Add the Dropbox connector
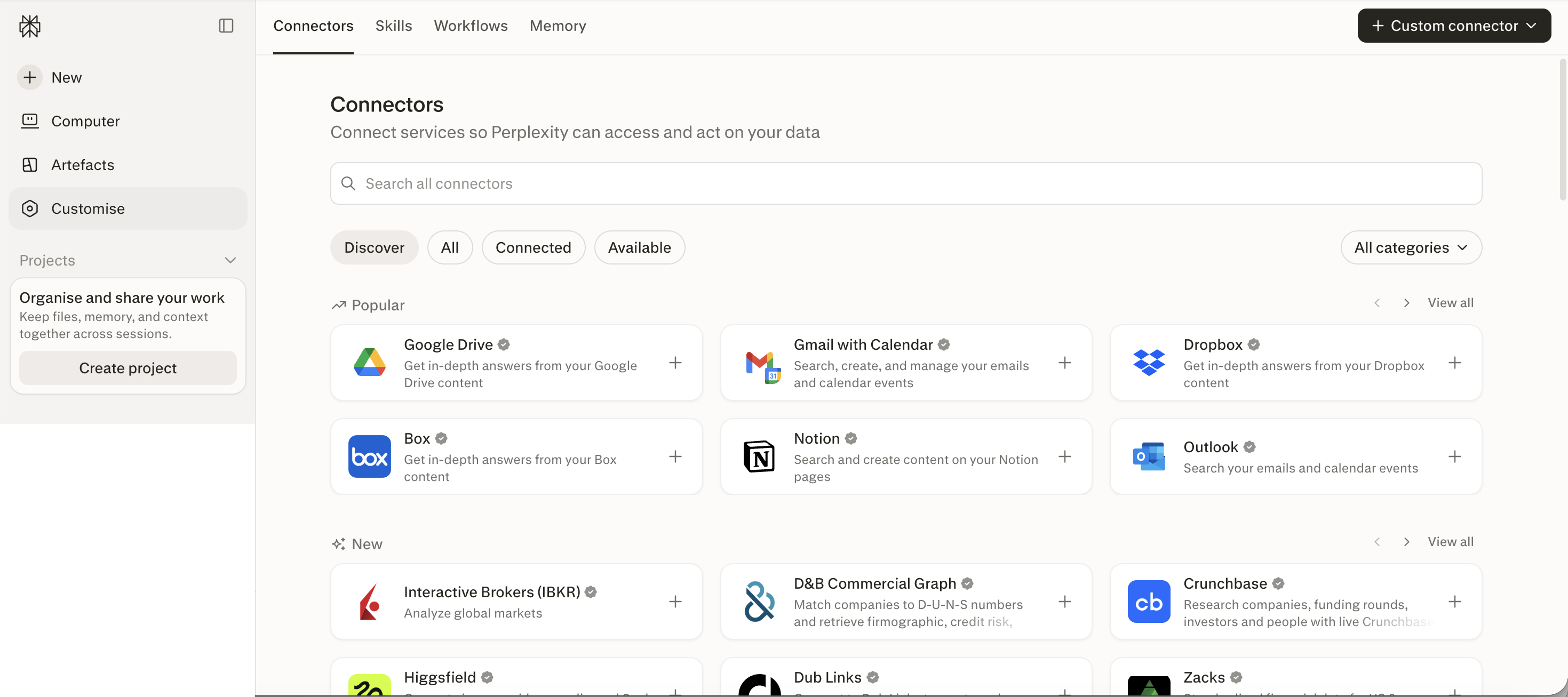The width and height of the screenshot is (1568, 697). tap(1455, 363)
